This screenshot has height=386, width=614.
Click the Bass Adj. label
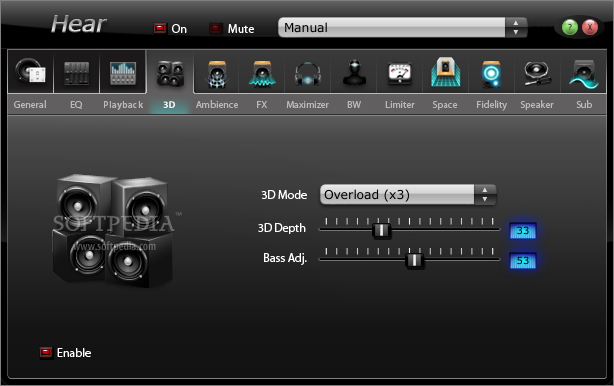click(x=285, y=258)
